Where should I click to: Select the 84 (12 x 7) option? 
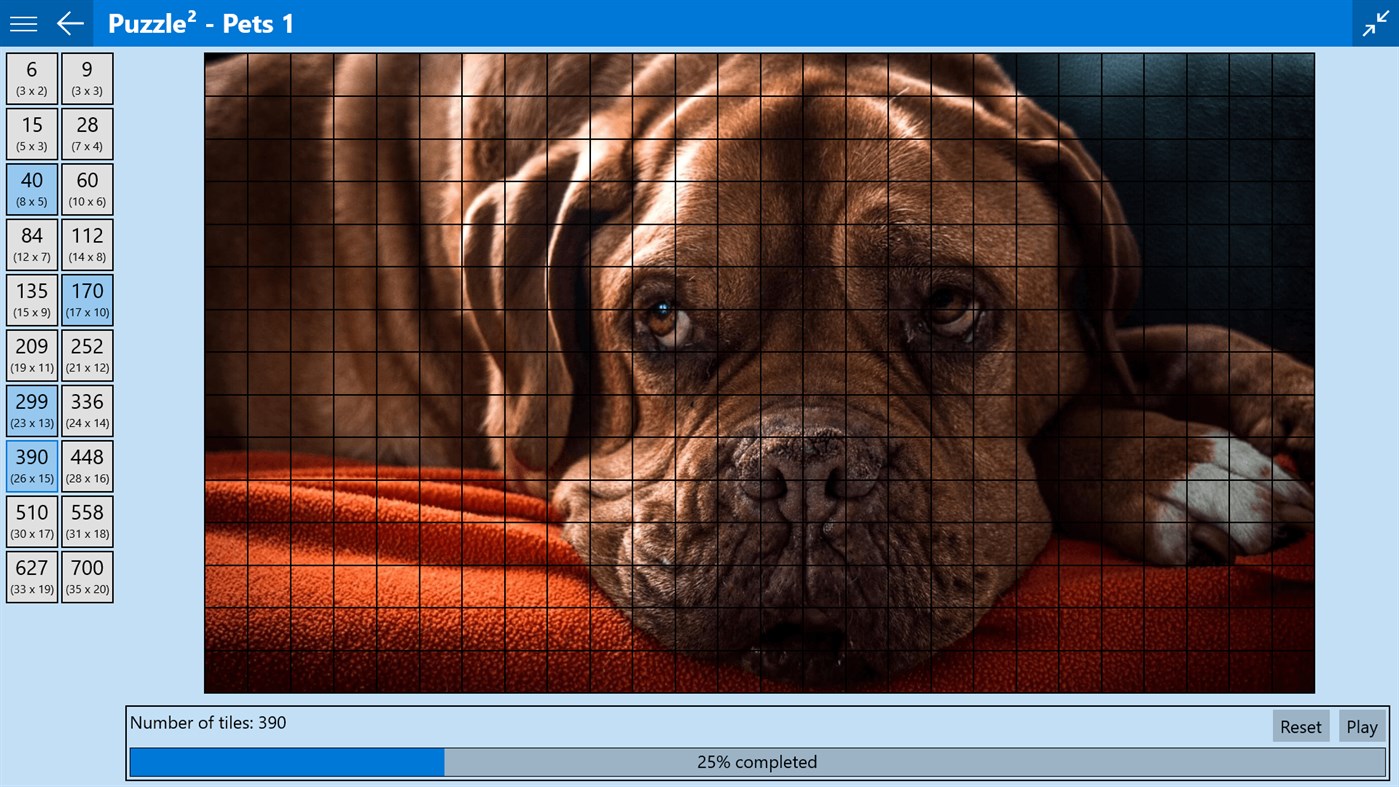click(x=31, y=244)
